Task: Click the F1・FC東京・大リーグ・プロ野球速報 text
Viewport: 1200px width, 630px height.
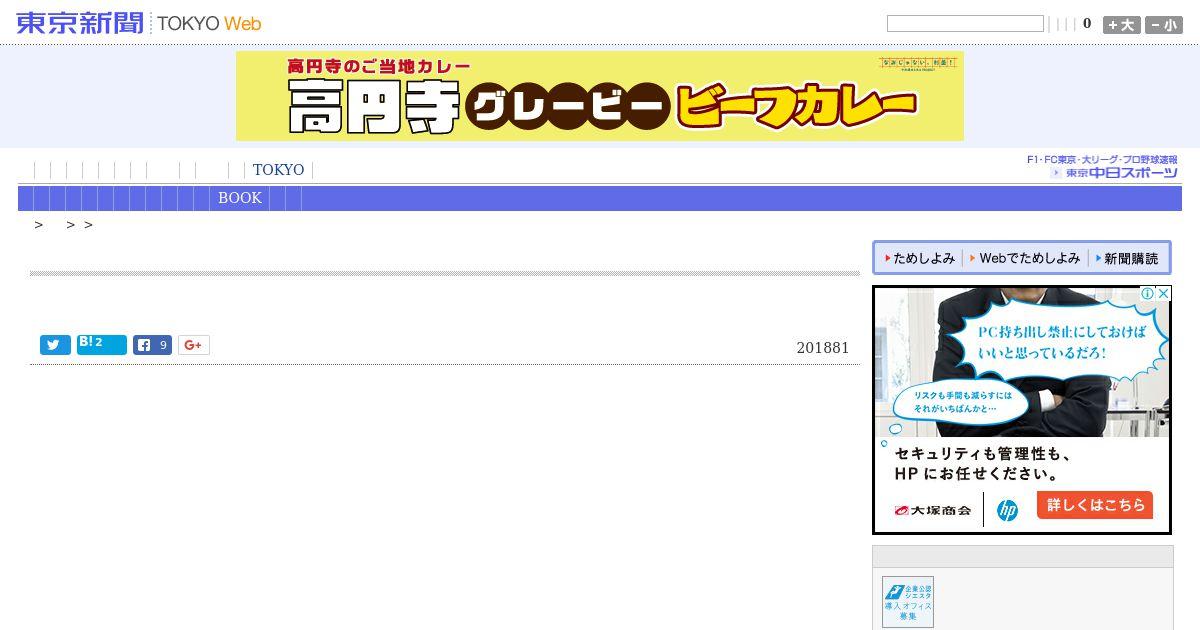Action: pos(1102,160)
